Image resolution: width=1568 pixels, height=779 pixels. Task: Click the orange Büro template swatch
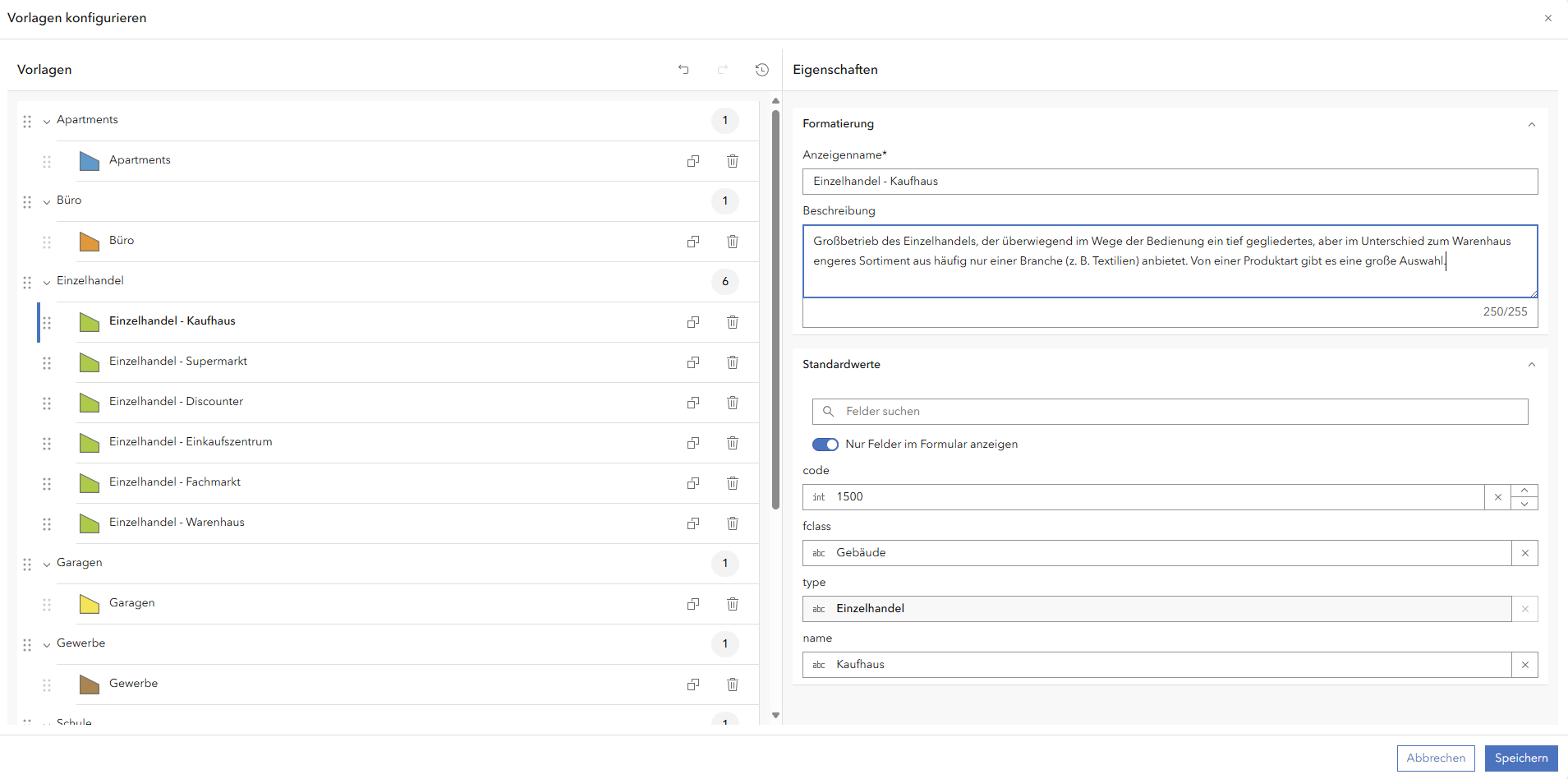point(90,242)
